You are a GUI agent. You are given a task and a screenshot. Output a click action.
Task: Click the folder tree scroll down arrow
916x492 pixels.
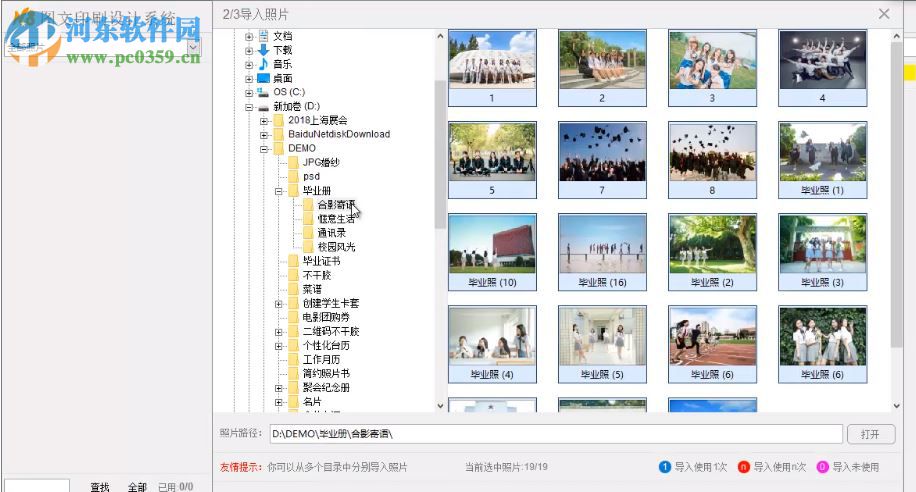(440, 405)
